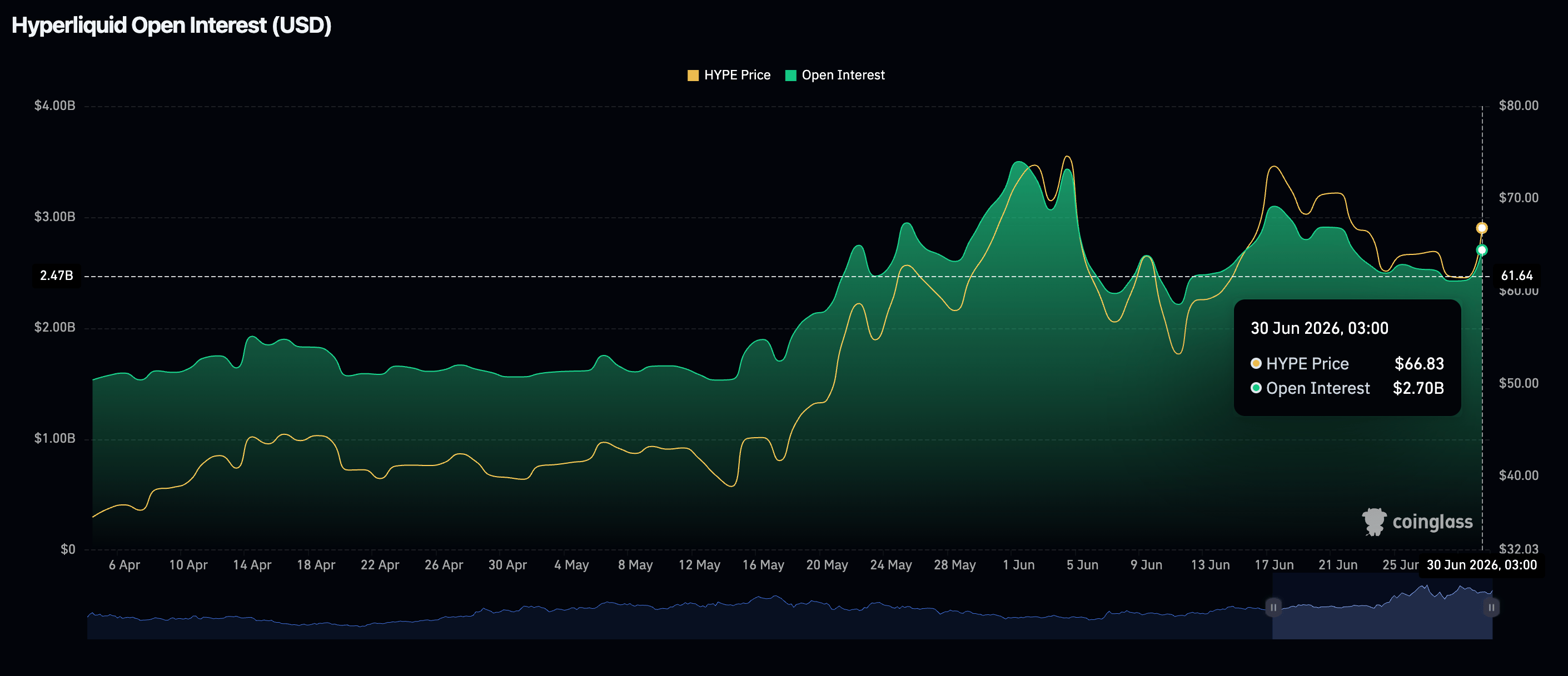Click the $2.00B left axis label

coord(55,327)
